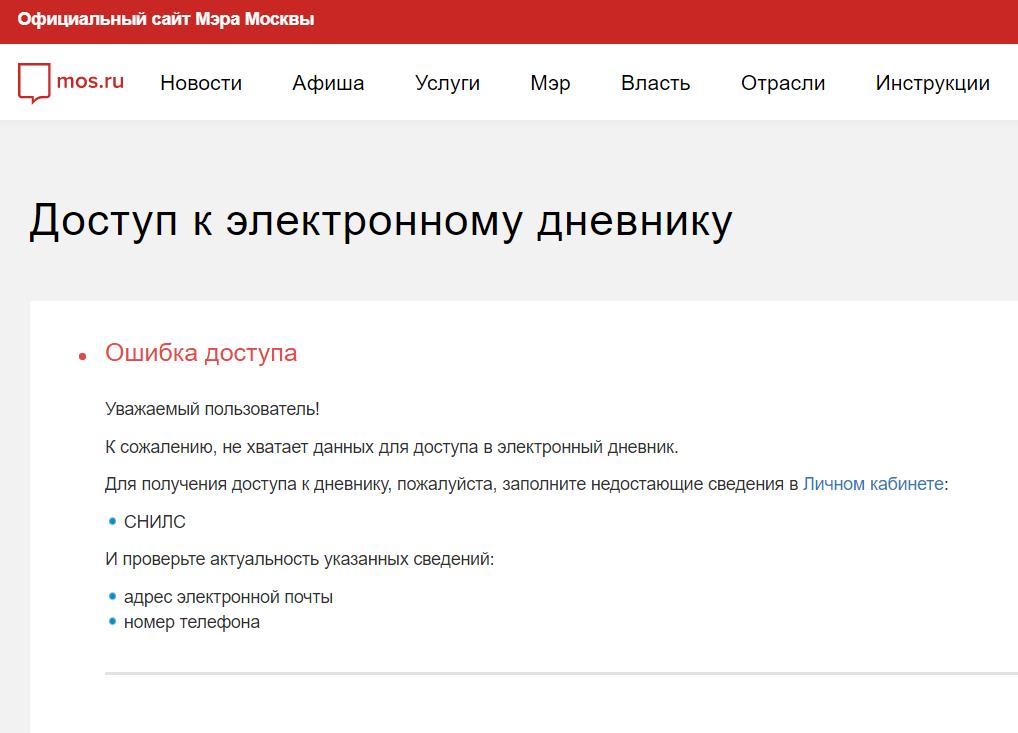
Task: Click the red bullet beside Ошибка доступа
Action: [x=83, y=357]
